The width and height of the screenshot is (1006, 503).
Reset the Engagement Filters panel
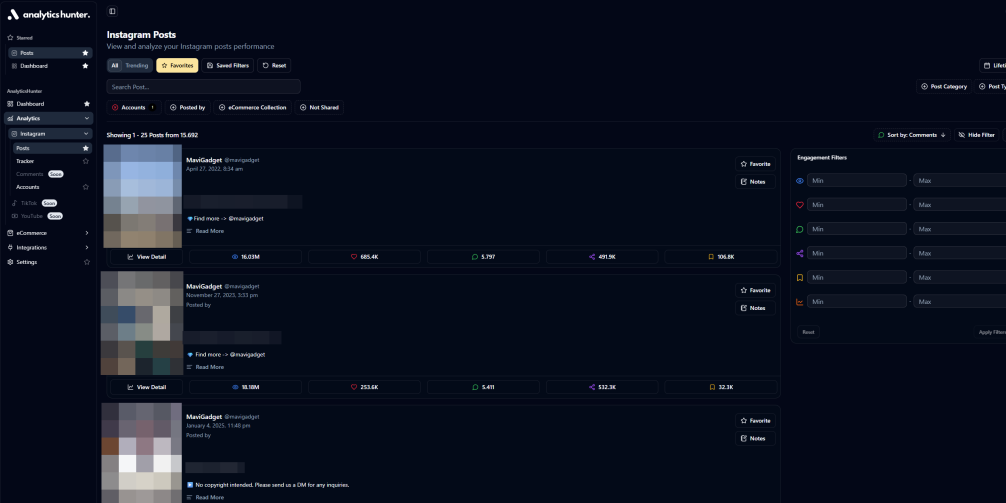tap(808, 332)
